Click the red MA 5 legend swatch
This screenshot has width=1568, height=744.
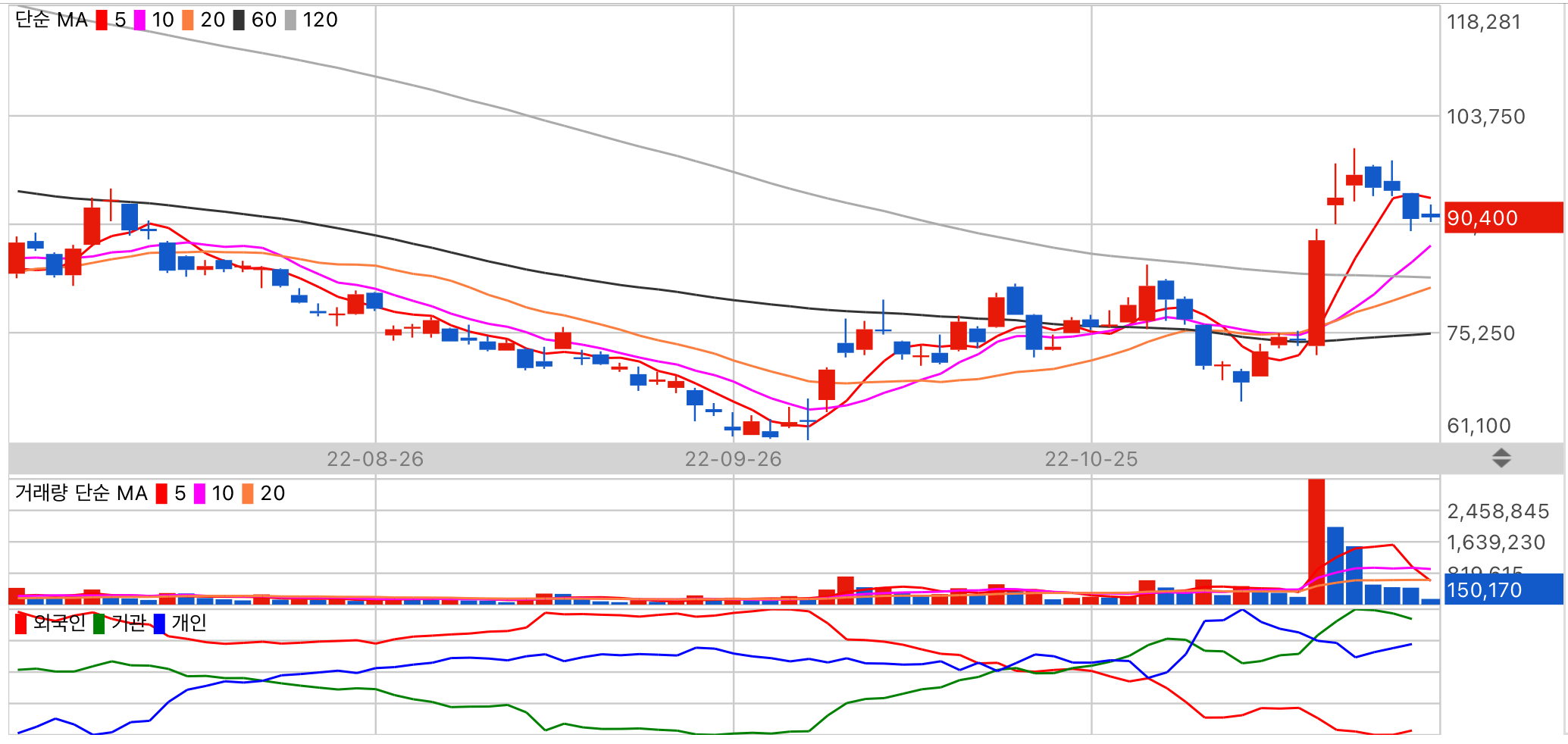102,20
